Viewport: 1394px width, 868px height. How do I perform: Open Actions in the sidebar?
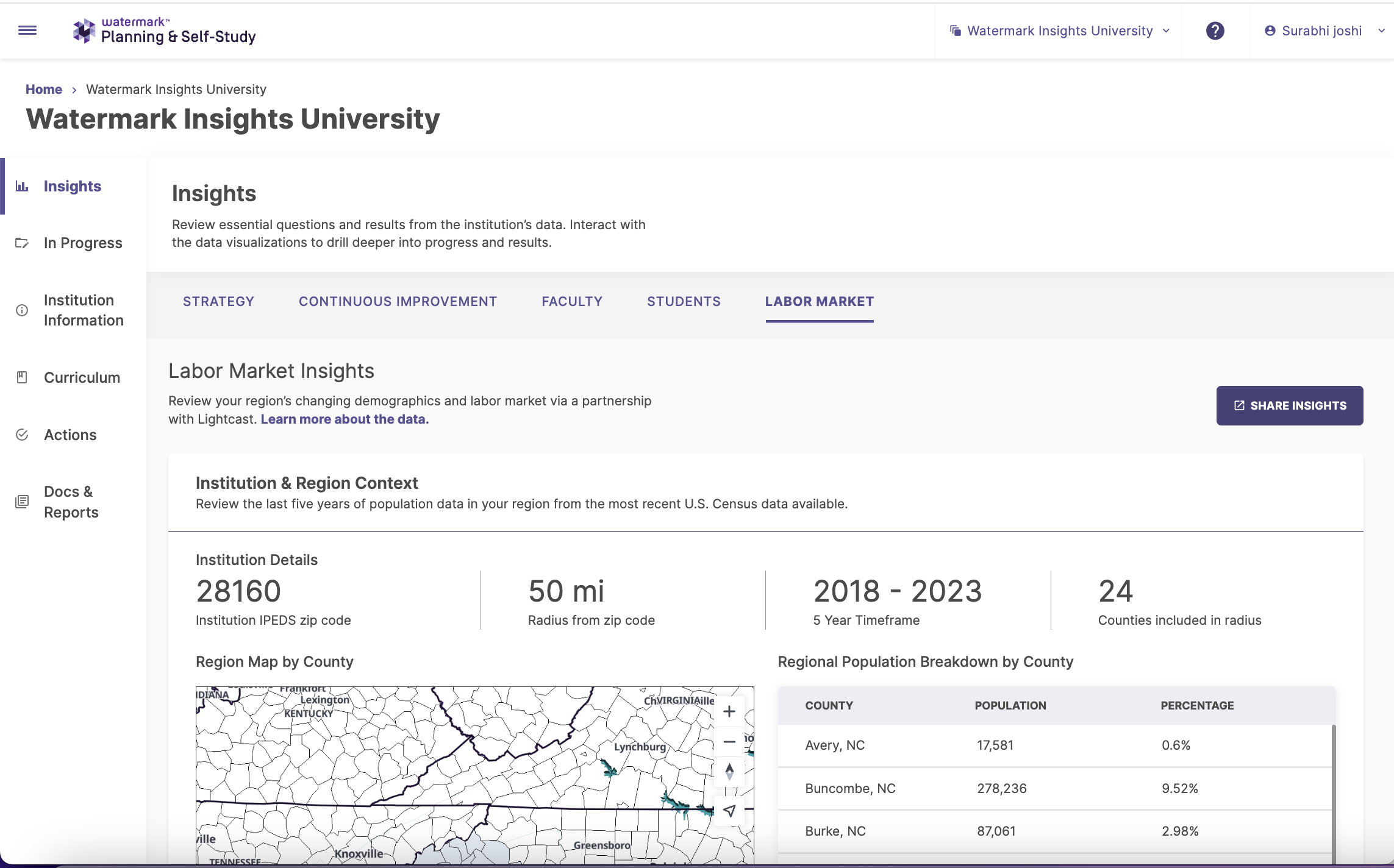73,435
